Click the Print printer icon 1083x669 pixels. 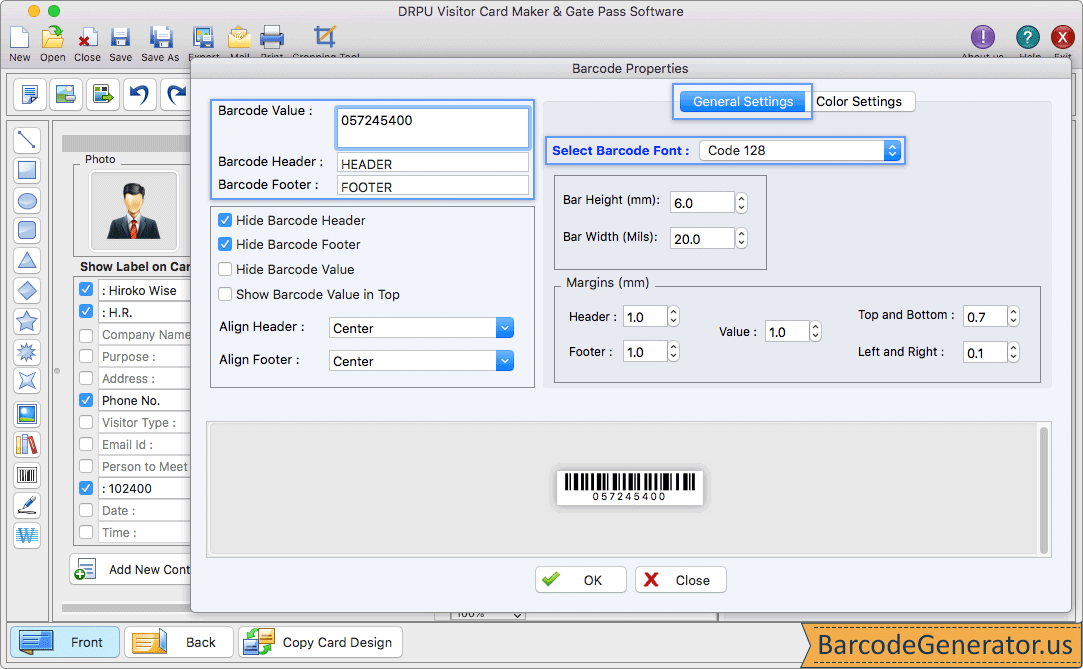coord(271,37)
